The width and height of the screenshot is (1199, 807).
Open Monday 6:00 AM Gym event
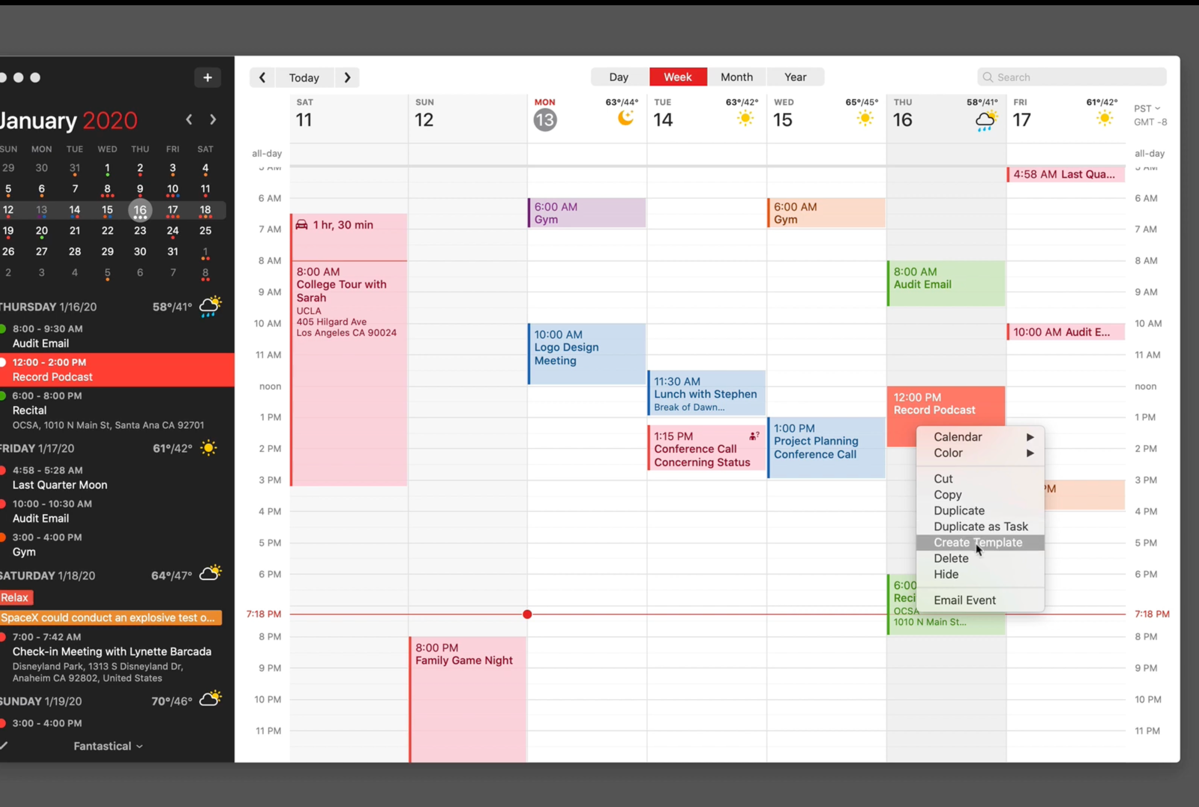tap(587, 213)
